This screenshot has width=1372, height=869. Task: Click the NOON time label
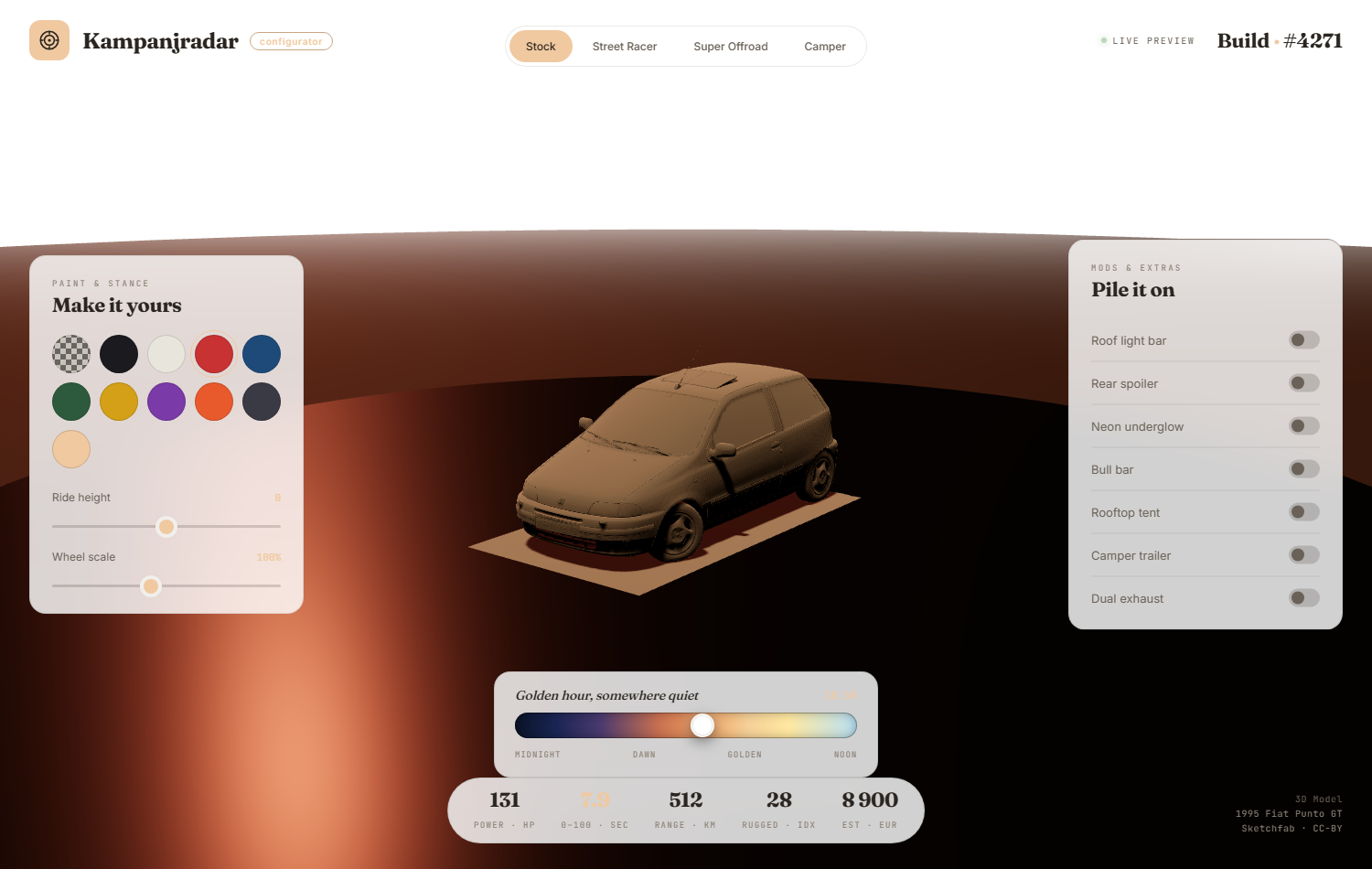coord(845,755)
